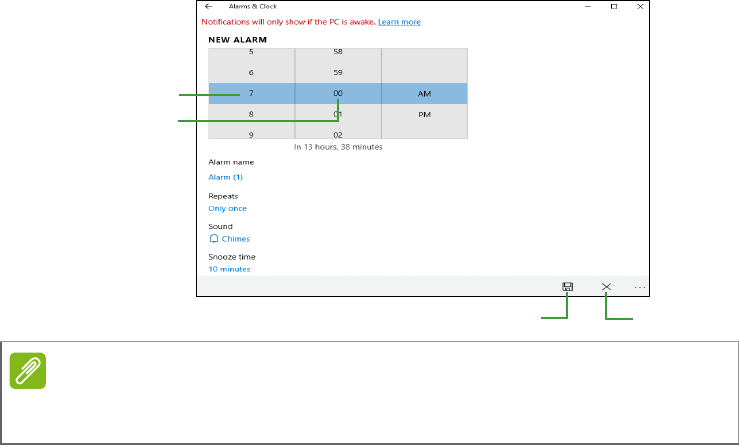Open snooze time 10 minutes selector
The width and height of the screenshot is (739, 445).
[230, 269]
